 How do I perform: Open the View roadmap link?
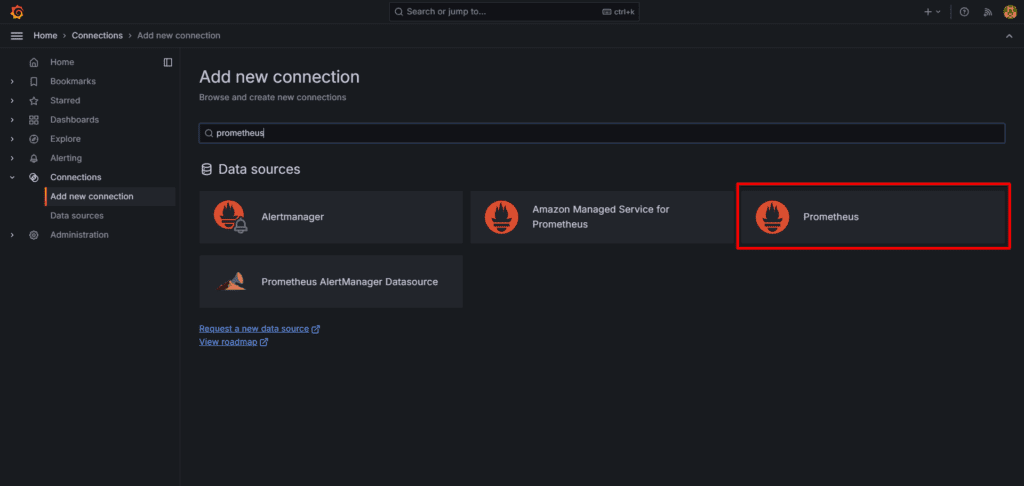click(x=233, y=342)
